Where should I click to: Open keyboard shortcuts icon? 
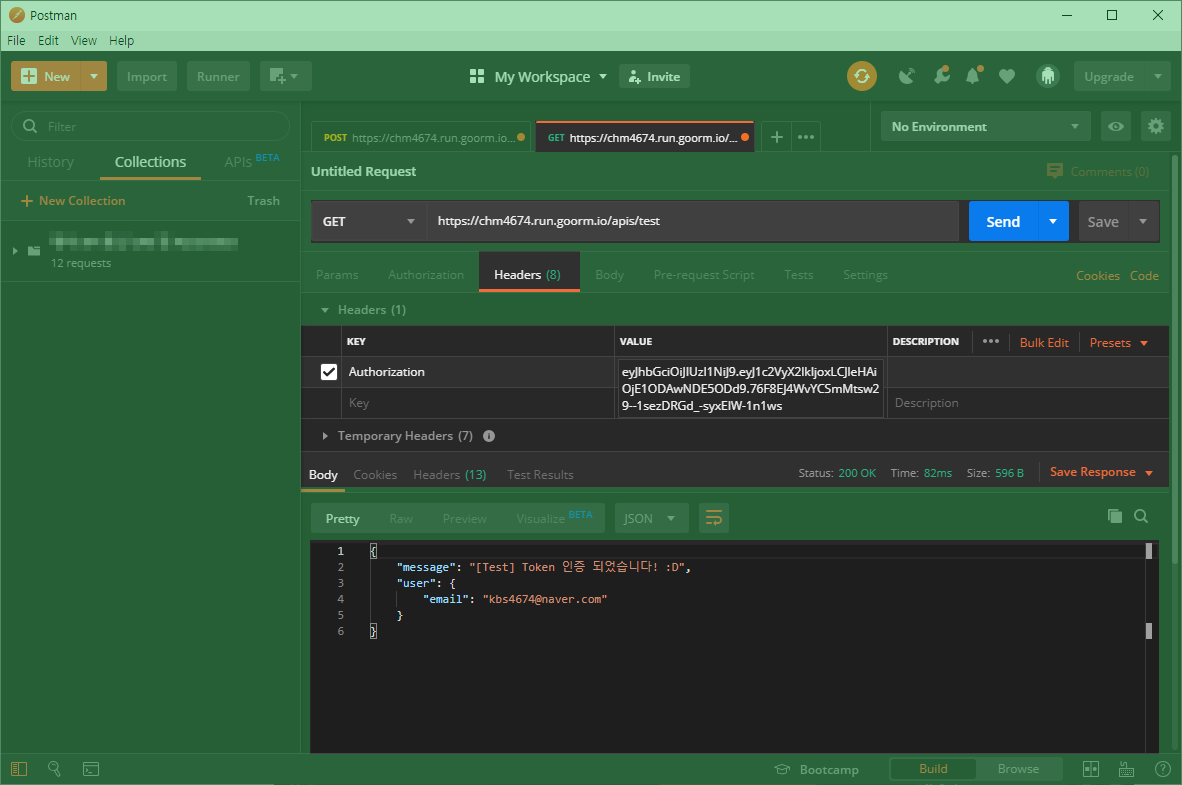point(1126,768)
